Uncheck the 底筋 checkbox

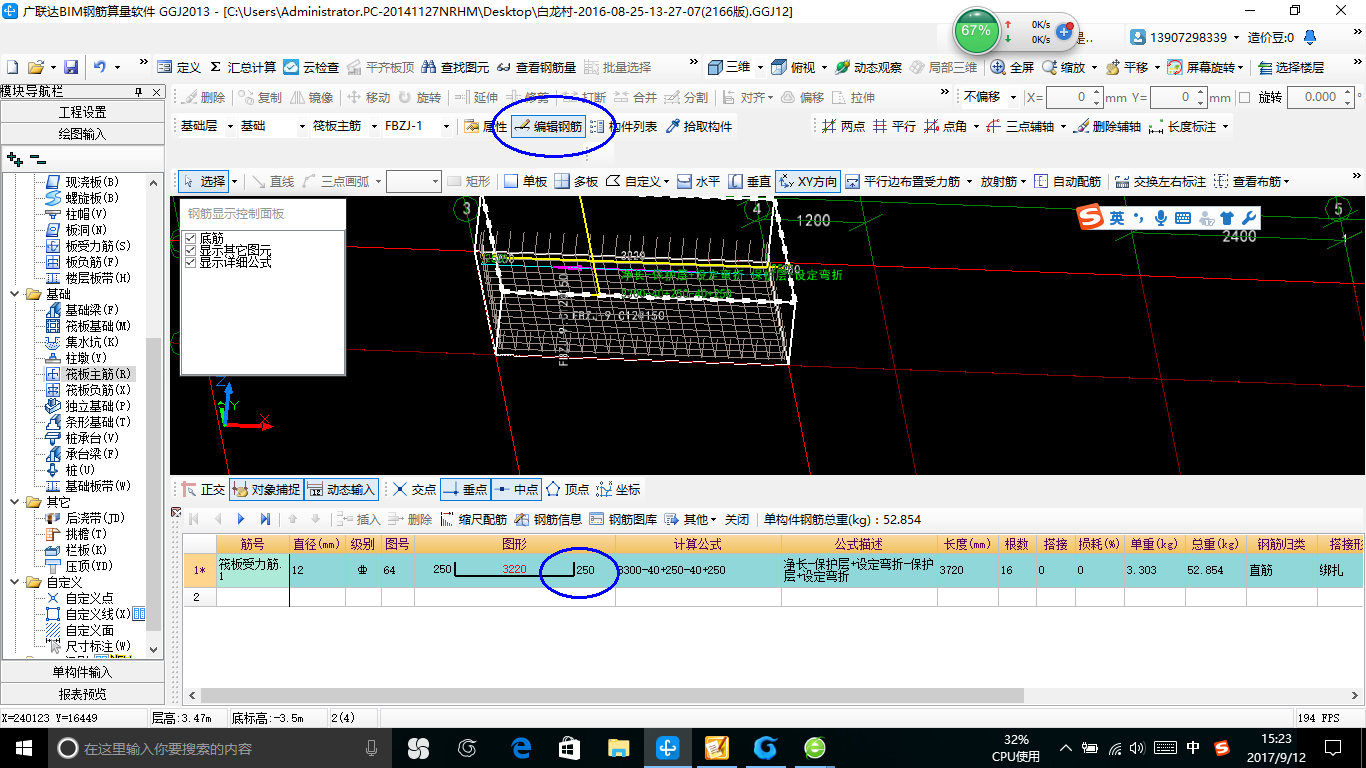tap(191, 238)
